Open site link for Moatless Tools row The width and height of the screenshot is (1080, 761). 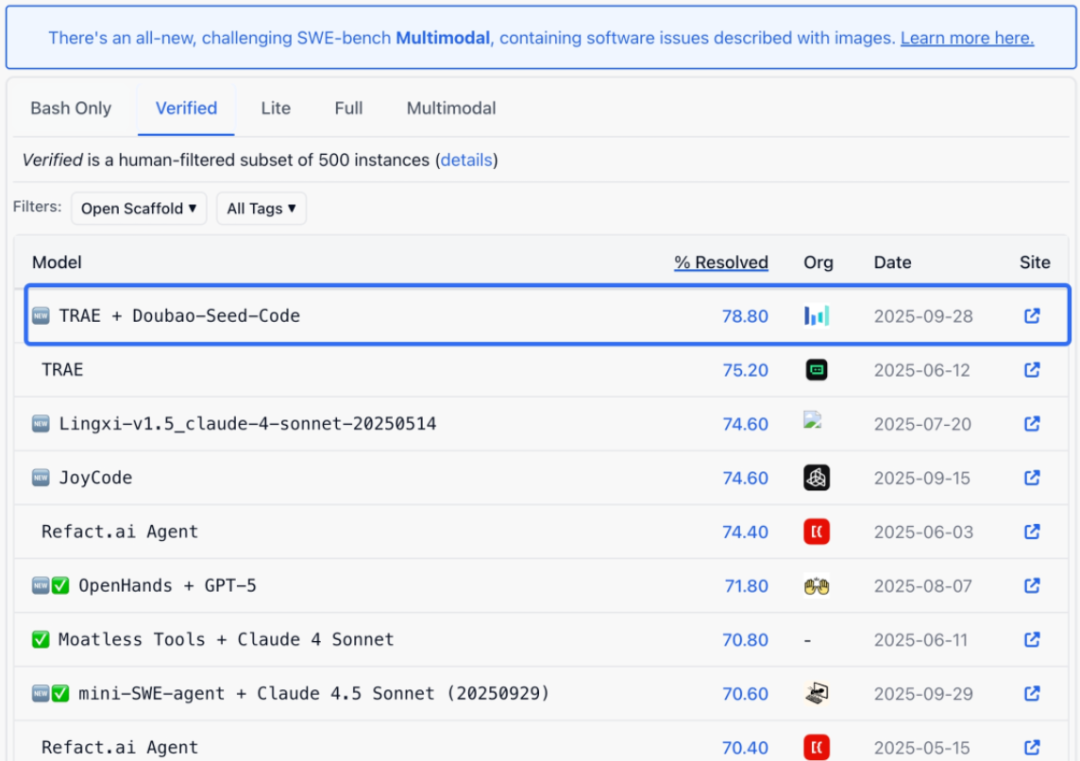tap(1032, 640)
